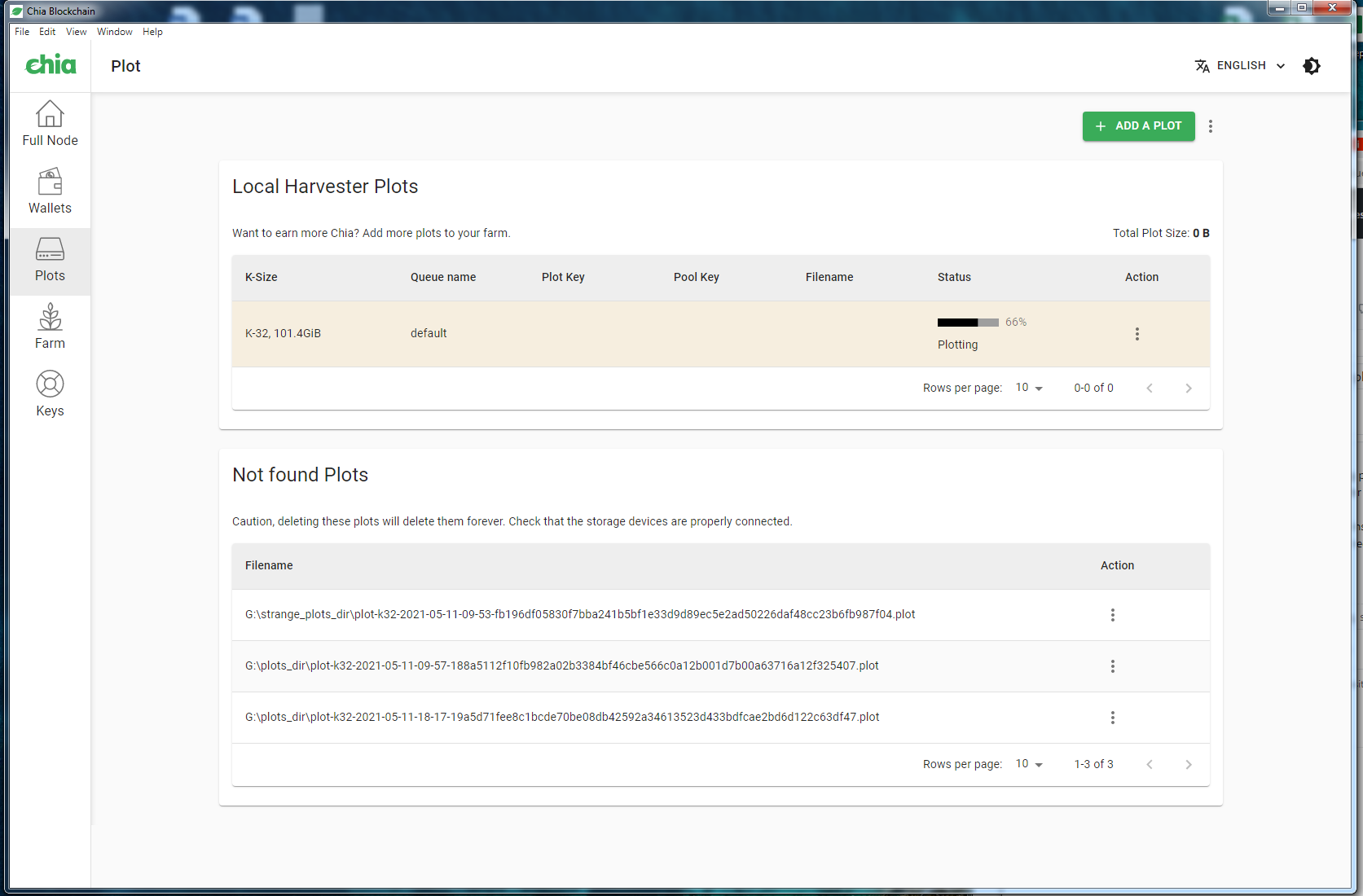Select the plot file ending in c63df47.plot
Screen dimensions: 1363x896
pos(561,717)
